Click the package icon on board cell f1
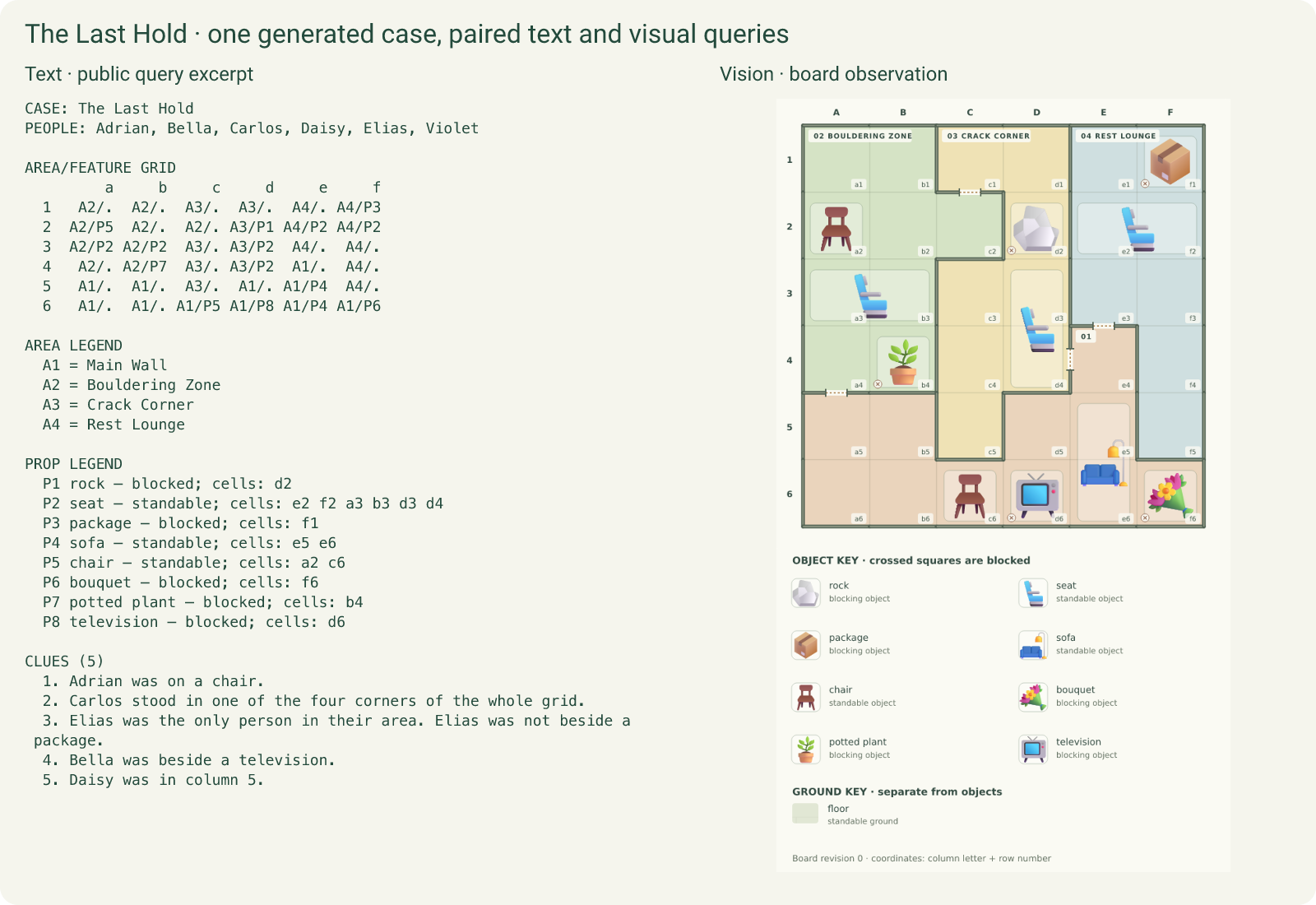 point(1170,160)
